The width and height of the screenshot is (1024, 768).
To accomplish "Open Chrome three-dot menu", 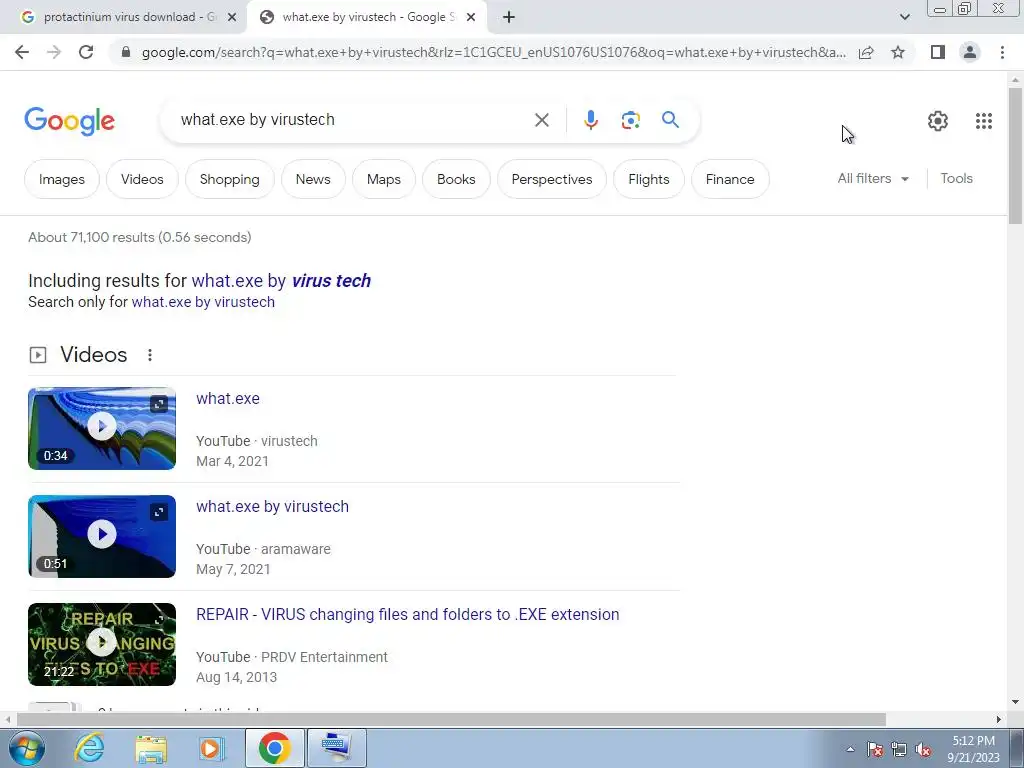I will [x=1002, y=52].
